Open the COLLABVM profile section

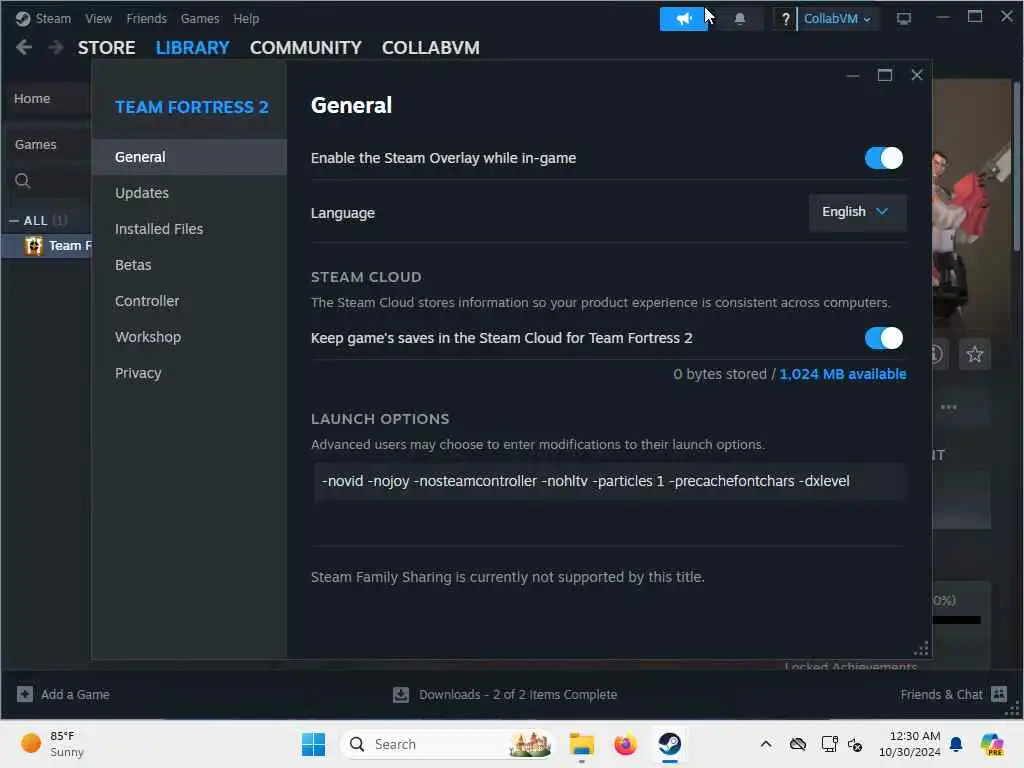coord(430,48)
